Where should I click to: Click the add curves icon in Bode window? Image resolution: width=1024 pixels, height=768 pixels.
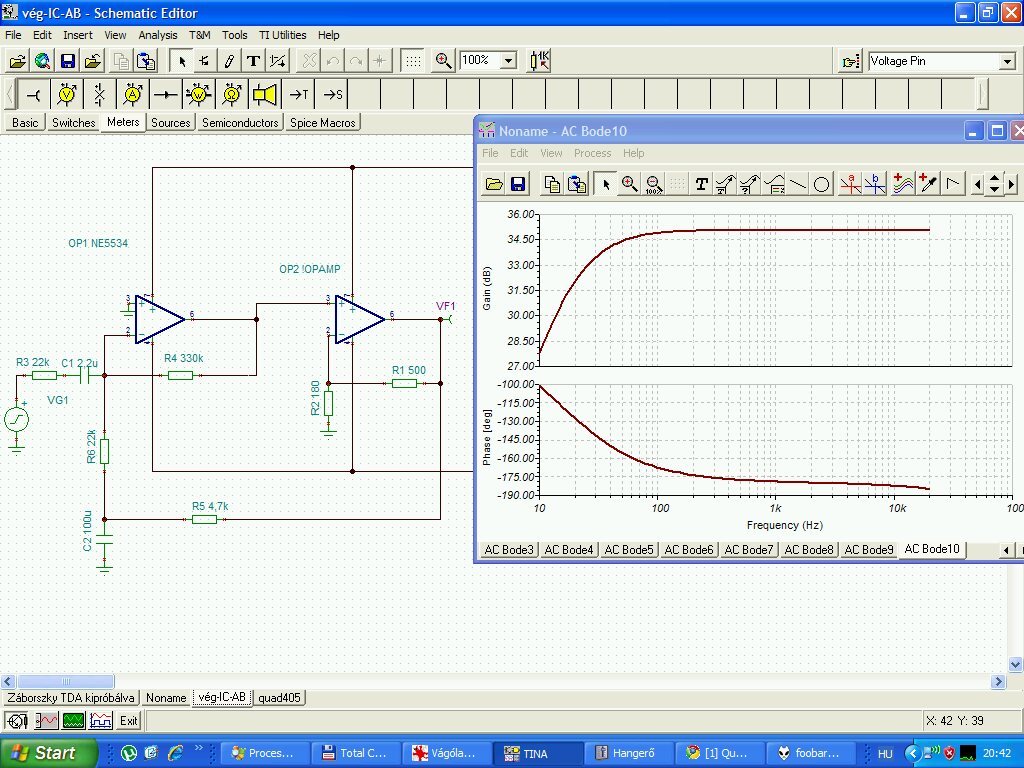(903, 185)
